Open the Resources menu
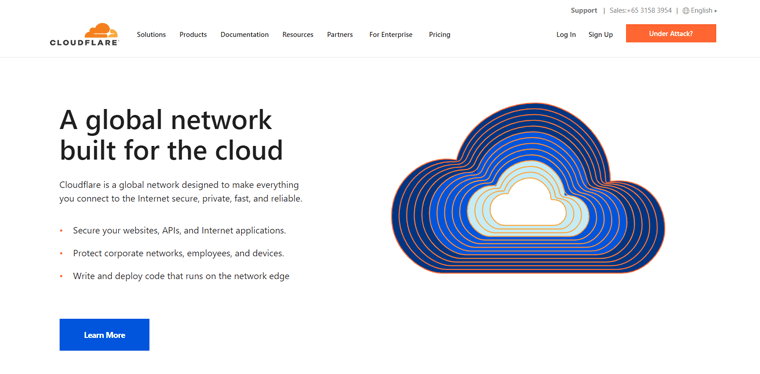Screen dimensions: 760x374 298,34
